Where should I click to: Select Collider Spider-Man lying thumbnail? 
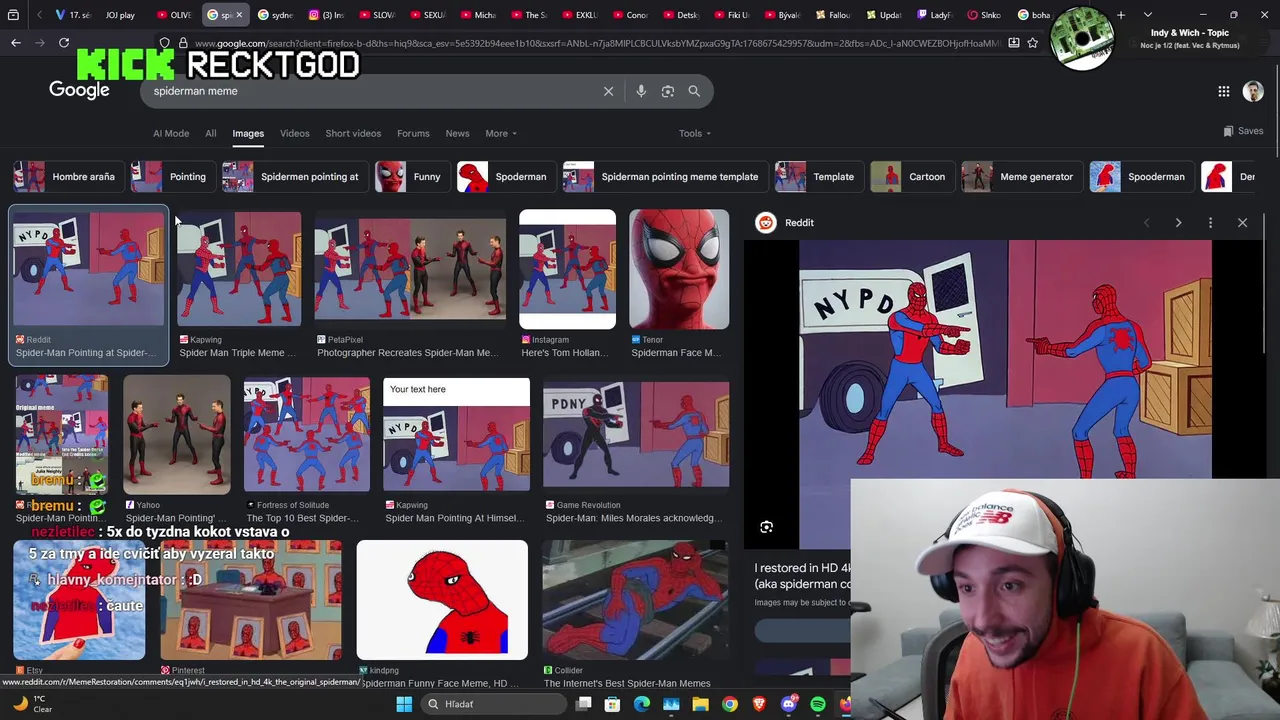point(636,600)
